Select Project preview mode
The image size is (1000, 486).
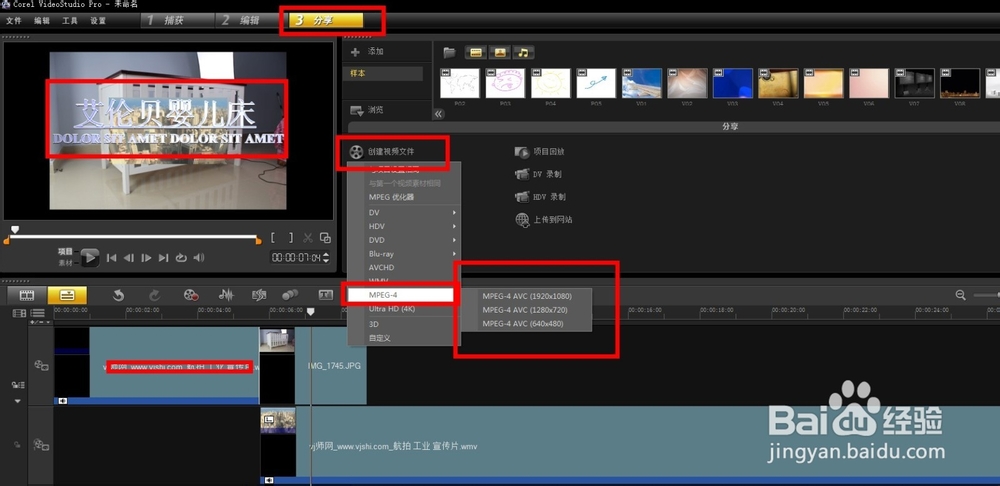coord(66,252)
